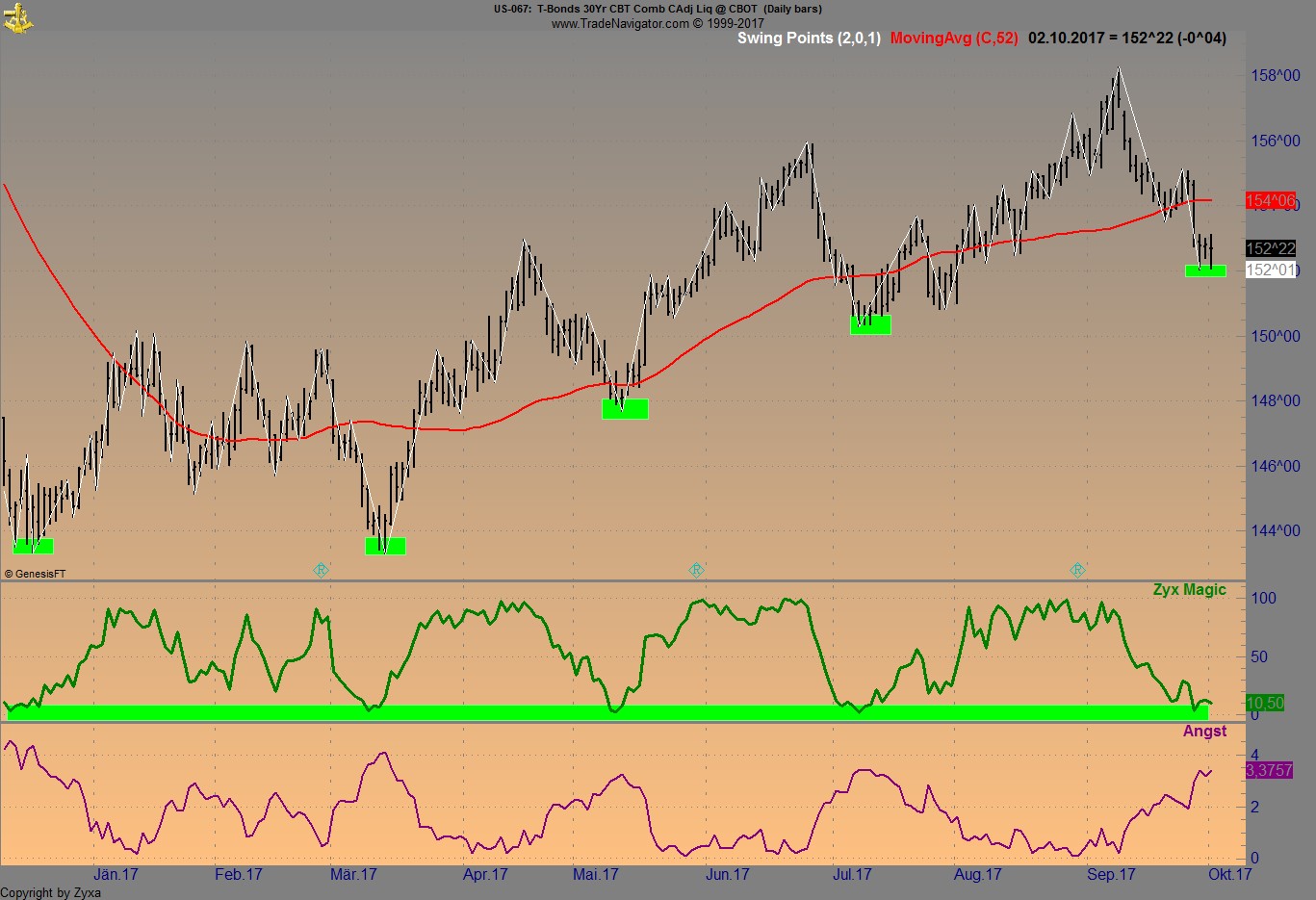Expand the Angst indicator pane

[1204, 732]
